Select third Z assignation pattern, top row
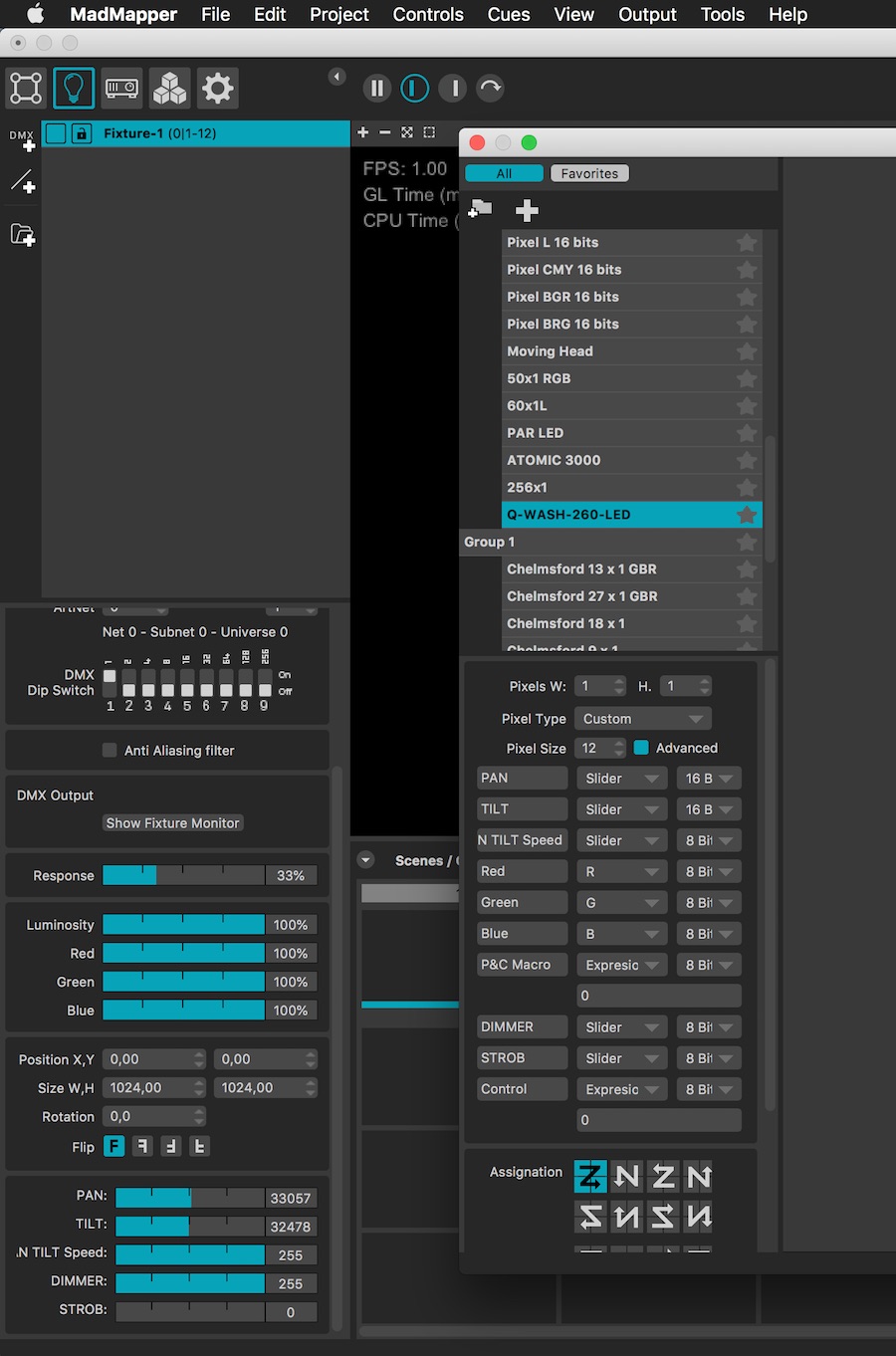This screenshot has height=1356, width=896. coord(663,1177)
